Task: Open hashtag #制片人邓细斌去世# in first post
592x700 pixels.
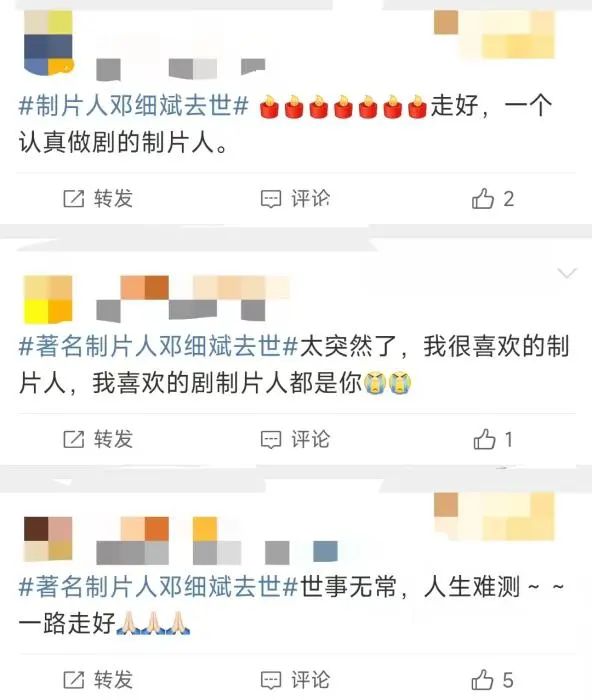Action: (133, 106)
